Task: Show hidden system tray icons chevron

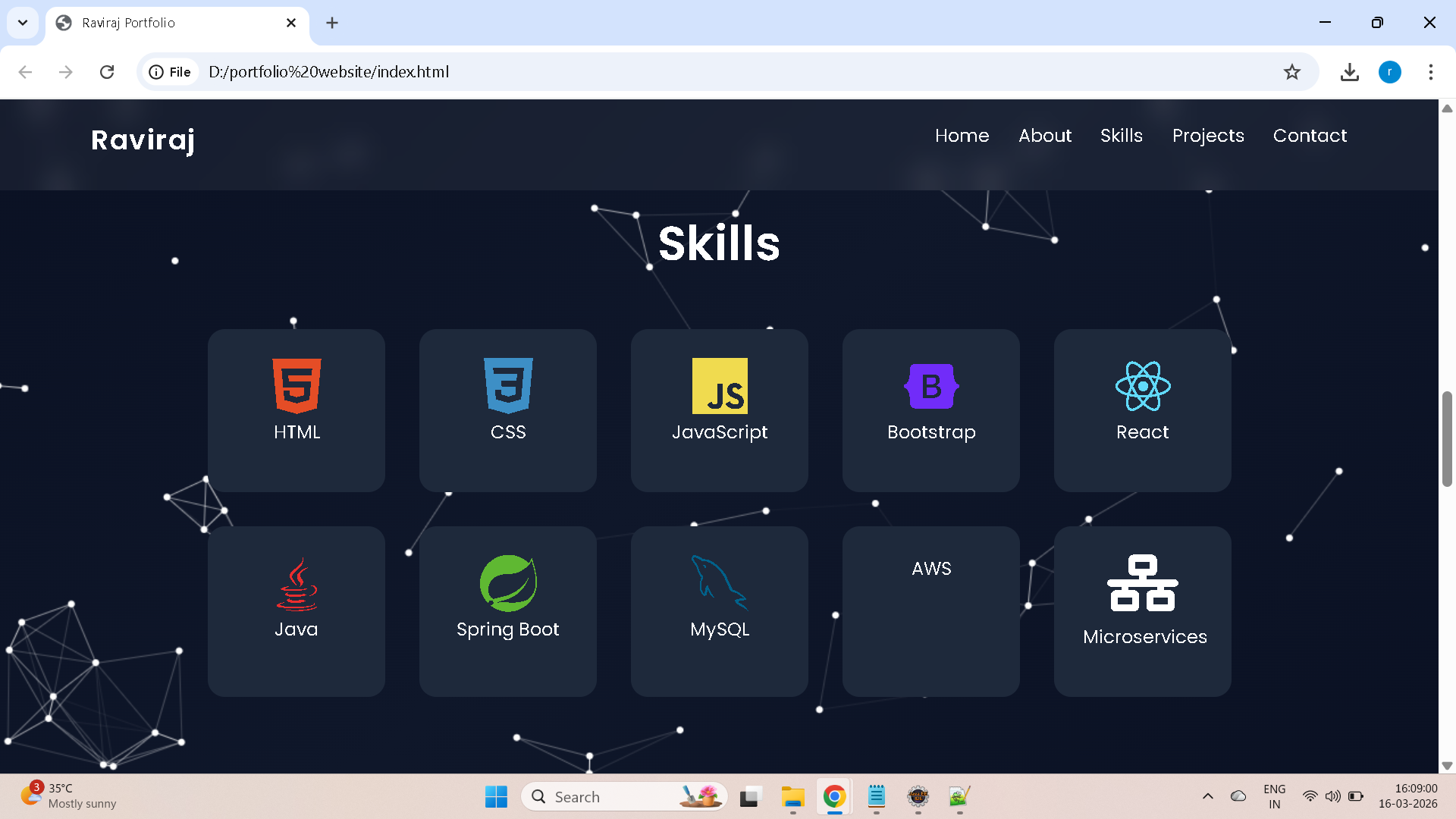Action: [1208, 796]
